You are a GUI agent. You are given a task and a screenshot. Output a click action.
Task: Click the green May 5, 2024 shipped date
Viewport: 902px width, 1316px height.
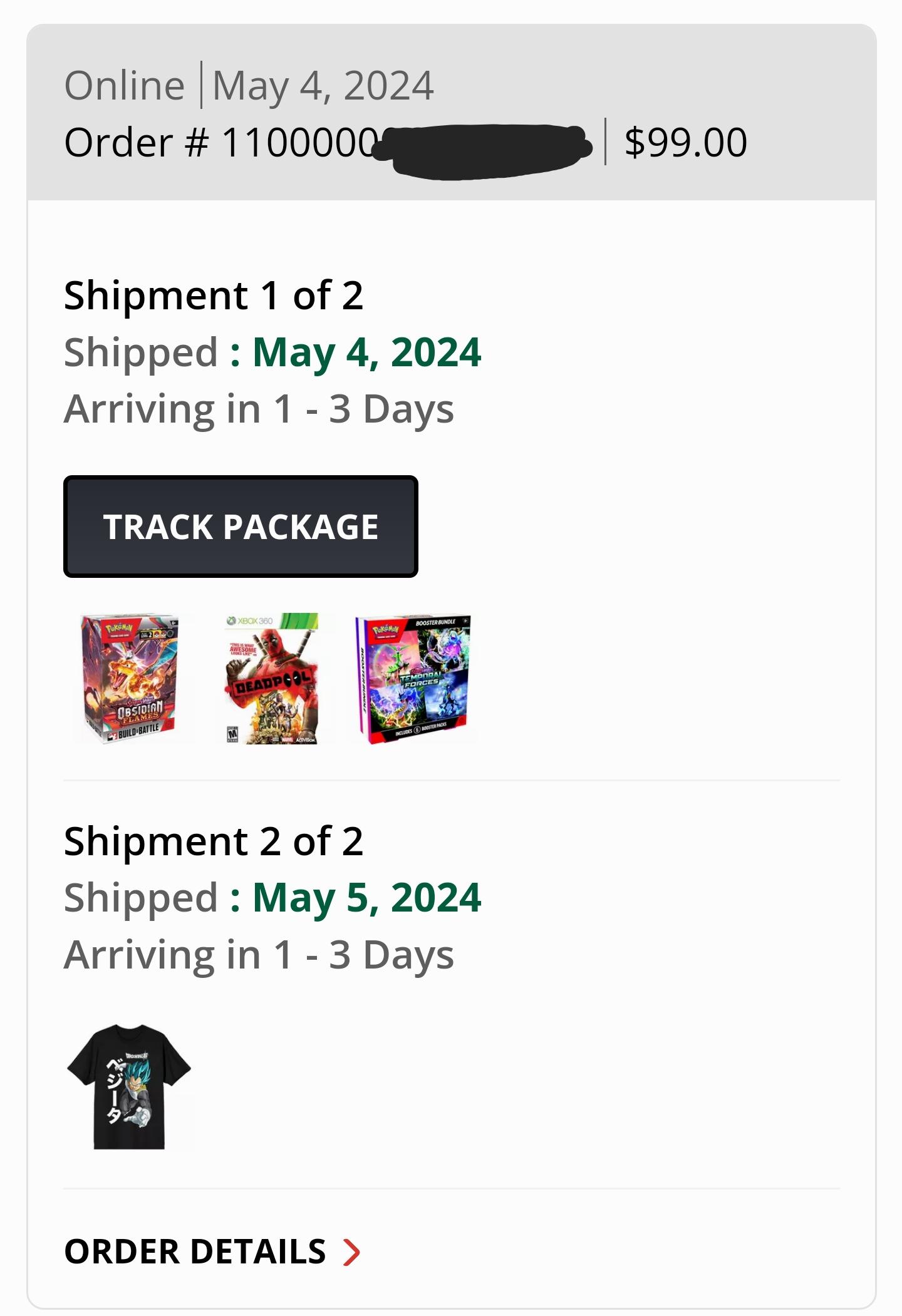pos(366,898)
